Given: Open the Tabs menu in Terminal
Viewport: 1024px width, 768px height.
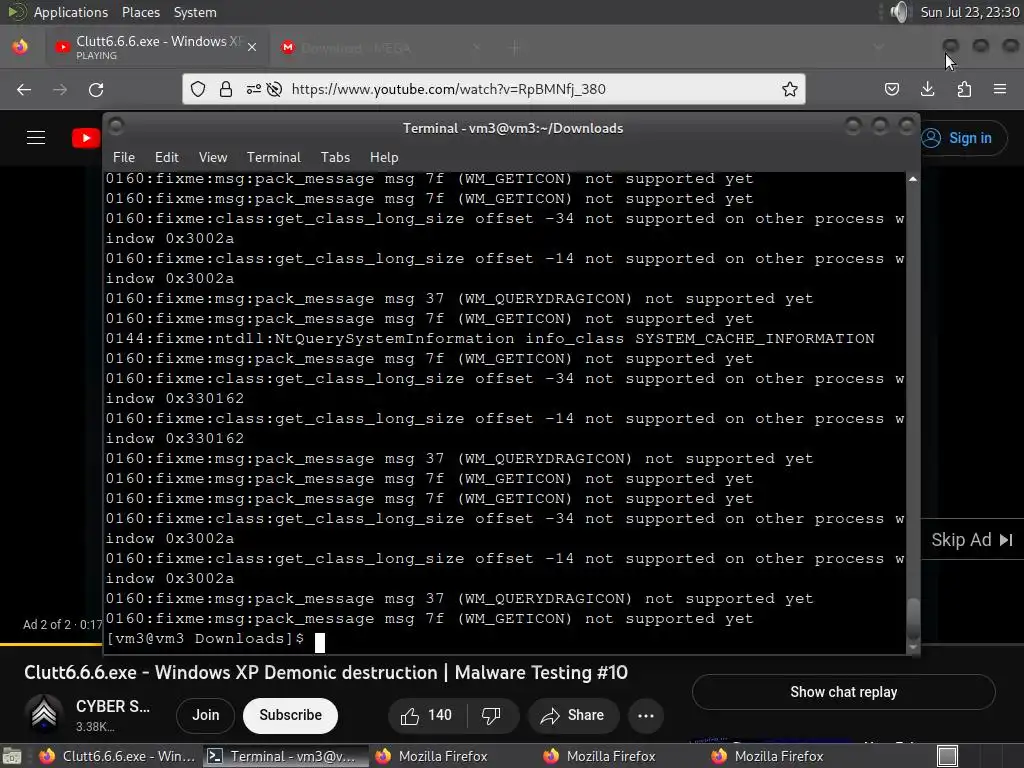Looking at the screenshot, I should 335,157.
